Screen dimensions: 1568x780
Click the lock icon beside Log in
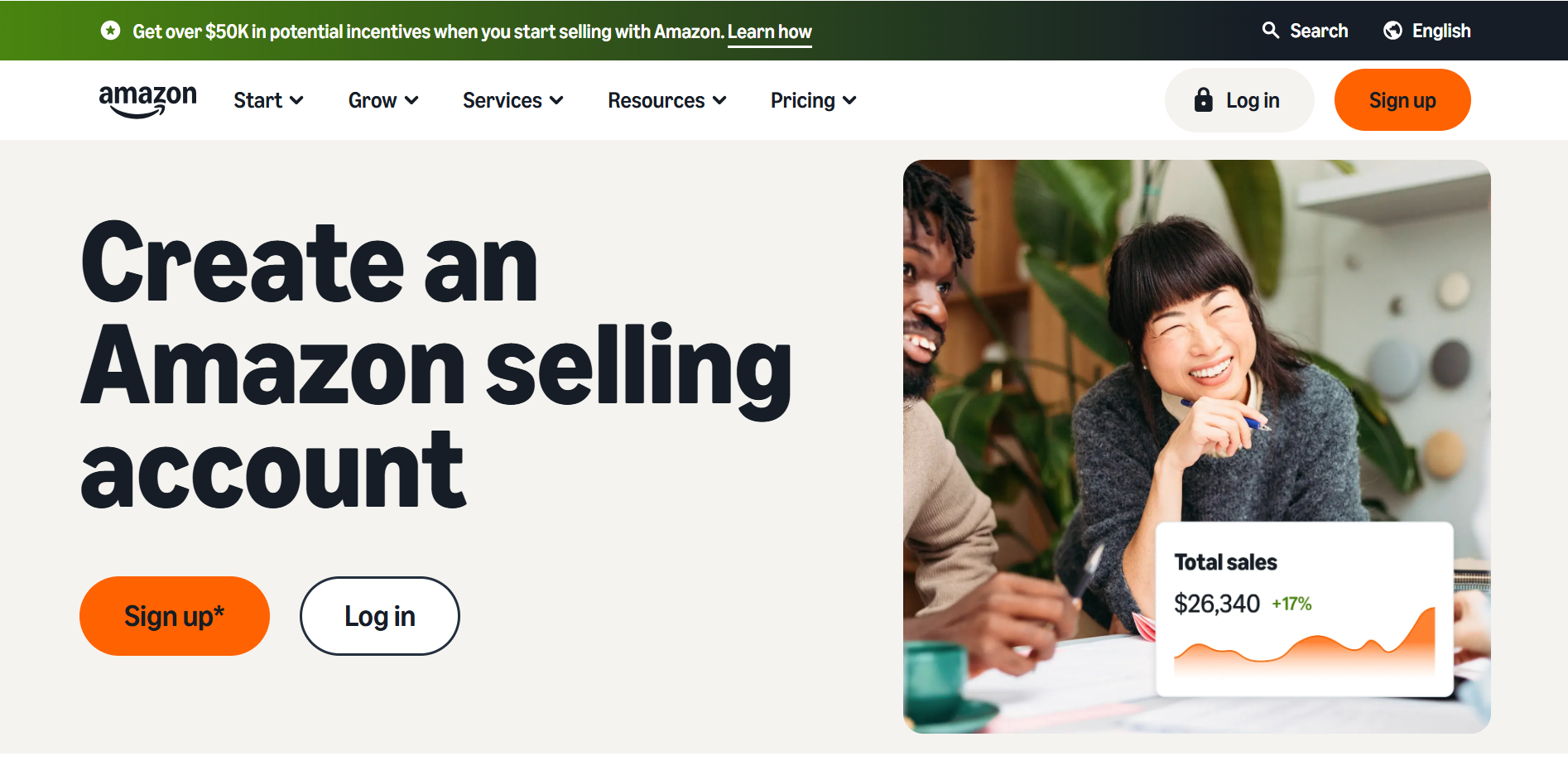coord(1203,100)
